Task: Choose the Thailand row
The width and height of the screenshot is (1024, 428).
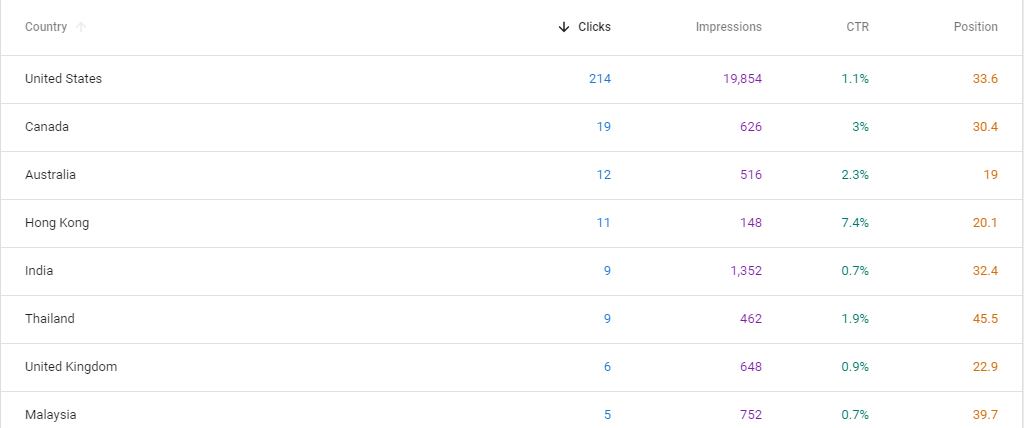Action: [512, 320]
